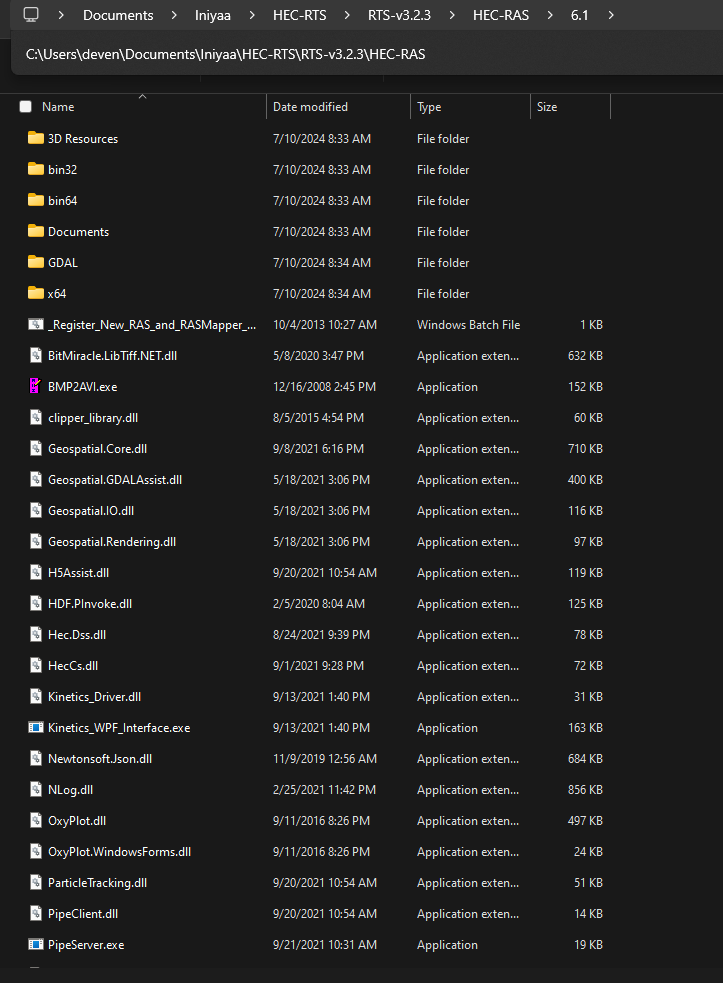Select the Newtonsoft.Json.dll file row
Screen dimensions: 723x983
coord(315,759)
